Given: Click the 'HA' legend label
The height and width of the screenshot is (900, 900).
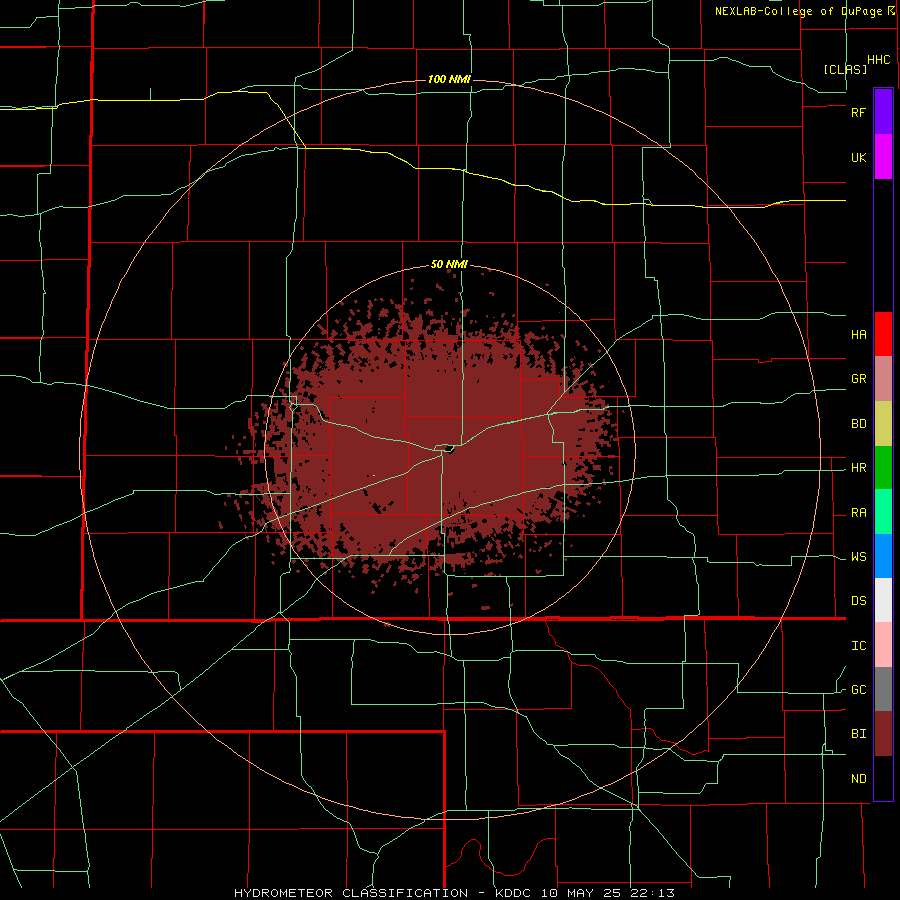Looking at the screenshot, I should [858, 334].
